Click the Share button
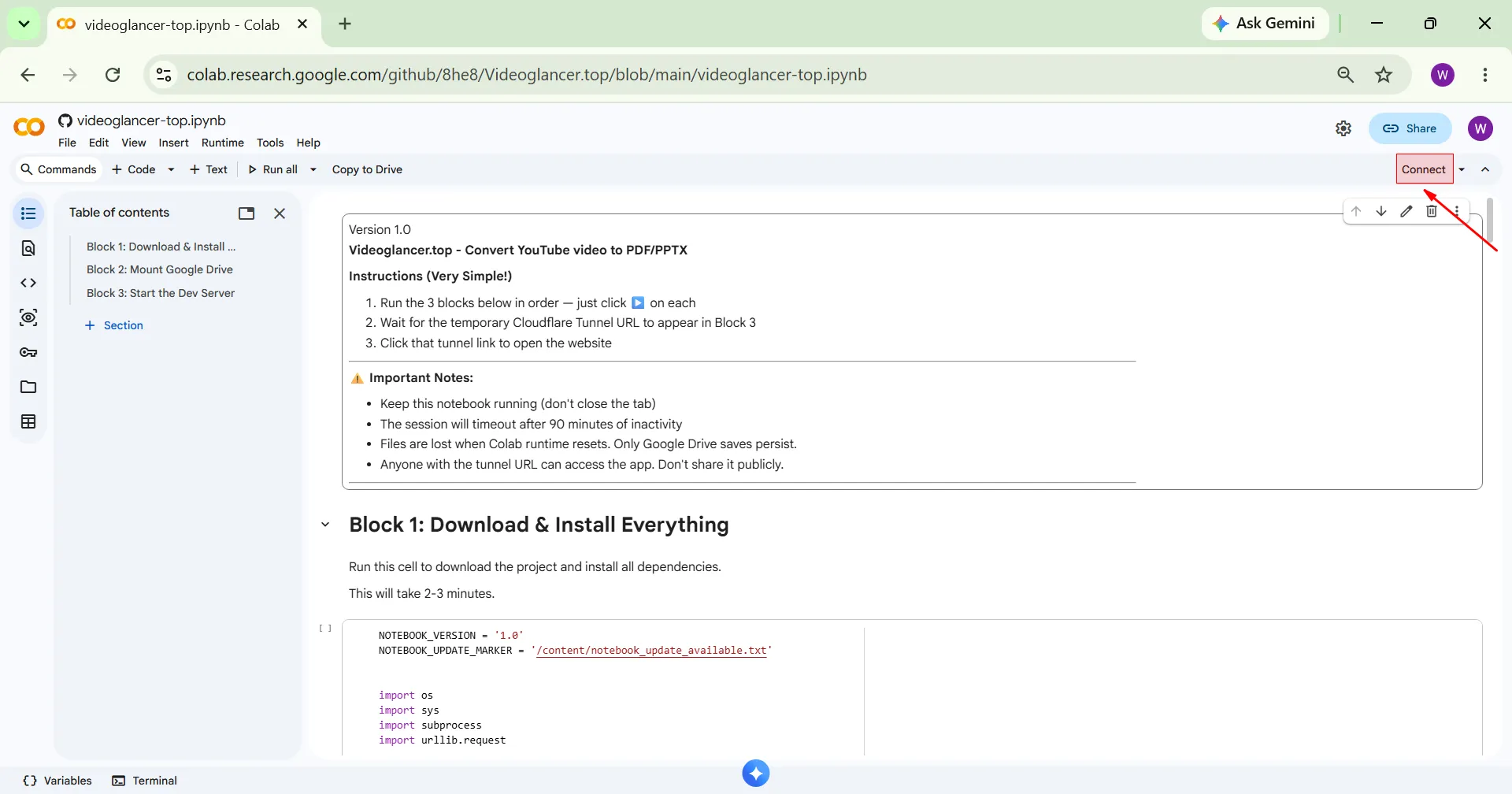This screenshot has width=1512, height=794. [x=1410, y=128]
